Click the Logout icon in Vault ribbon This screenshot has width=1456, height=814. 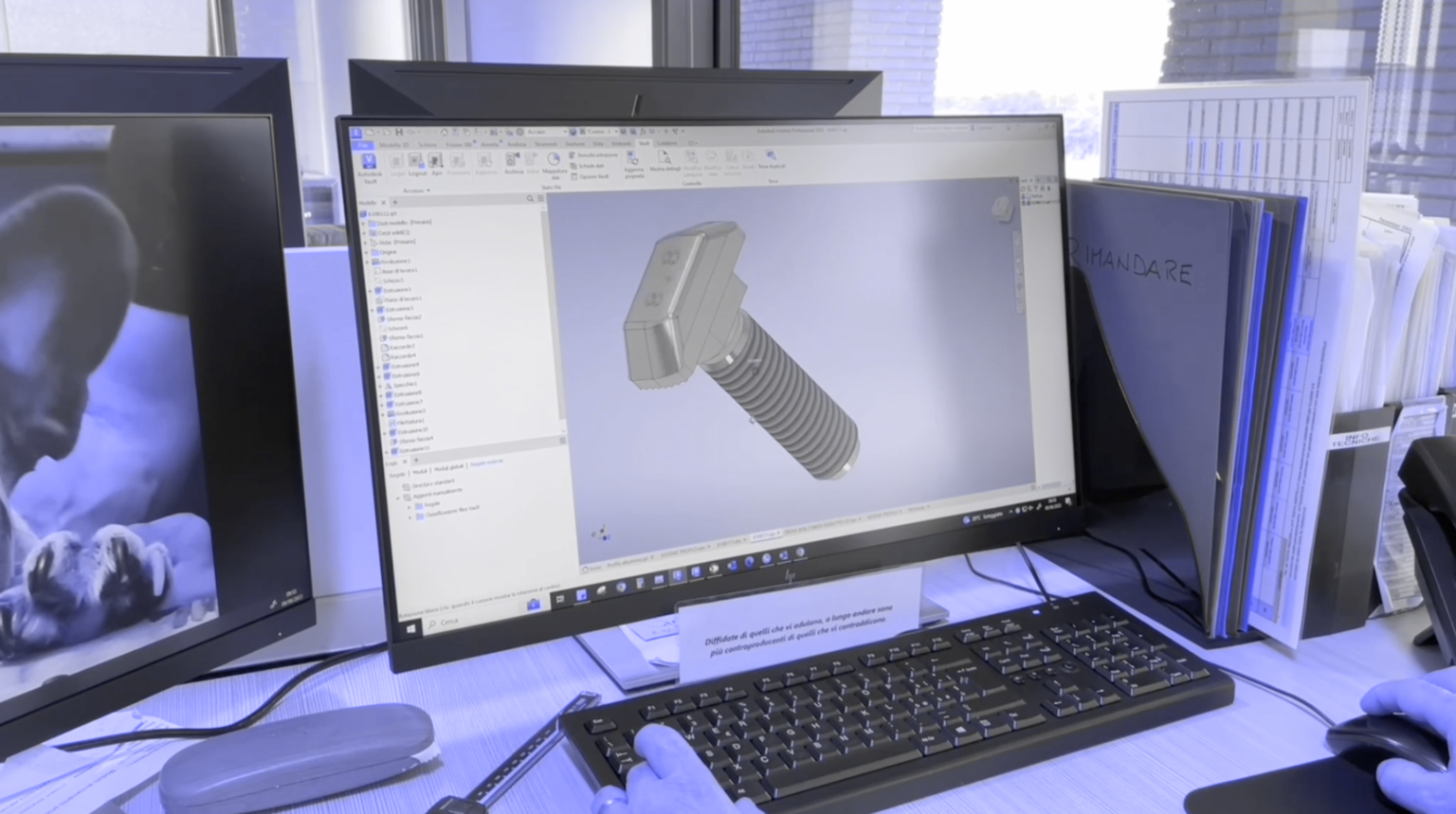click(x=416, y=161)
